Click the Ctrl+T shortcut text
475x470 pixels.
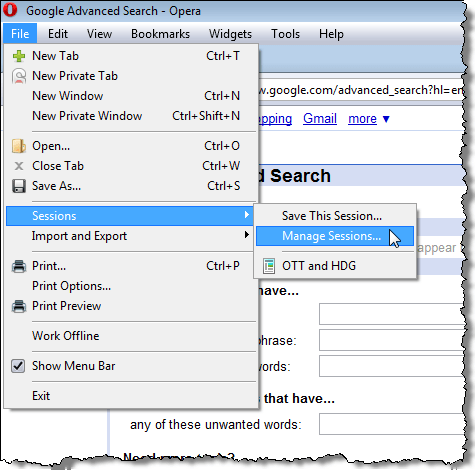(x=223, y=56)
